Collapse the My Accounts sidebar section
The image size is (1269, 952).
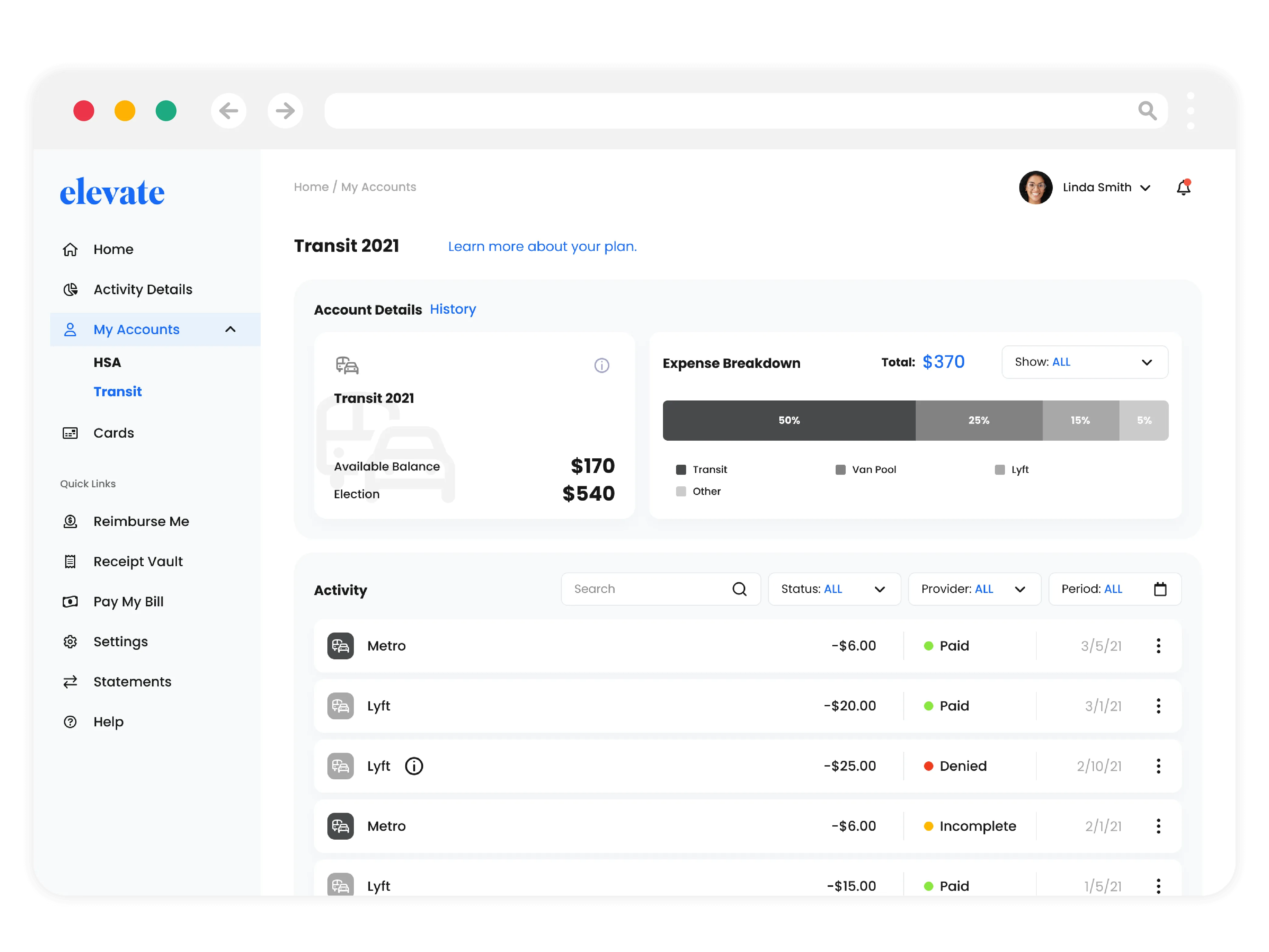(230, 330)
